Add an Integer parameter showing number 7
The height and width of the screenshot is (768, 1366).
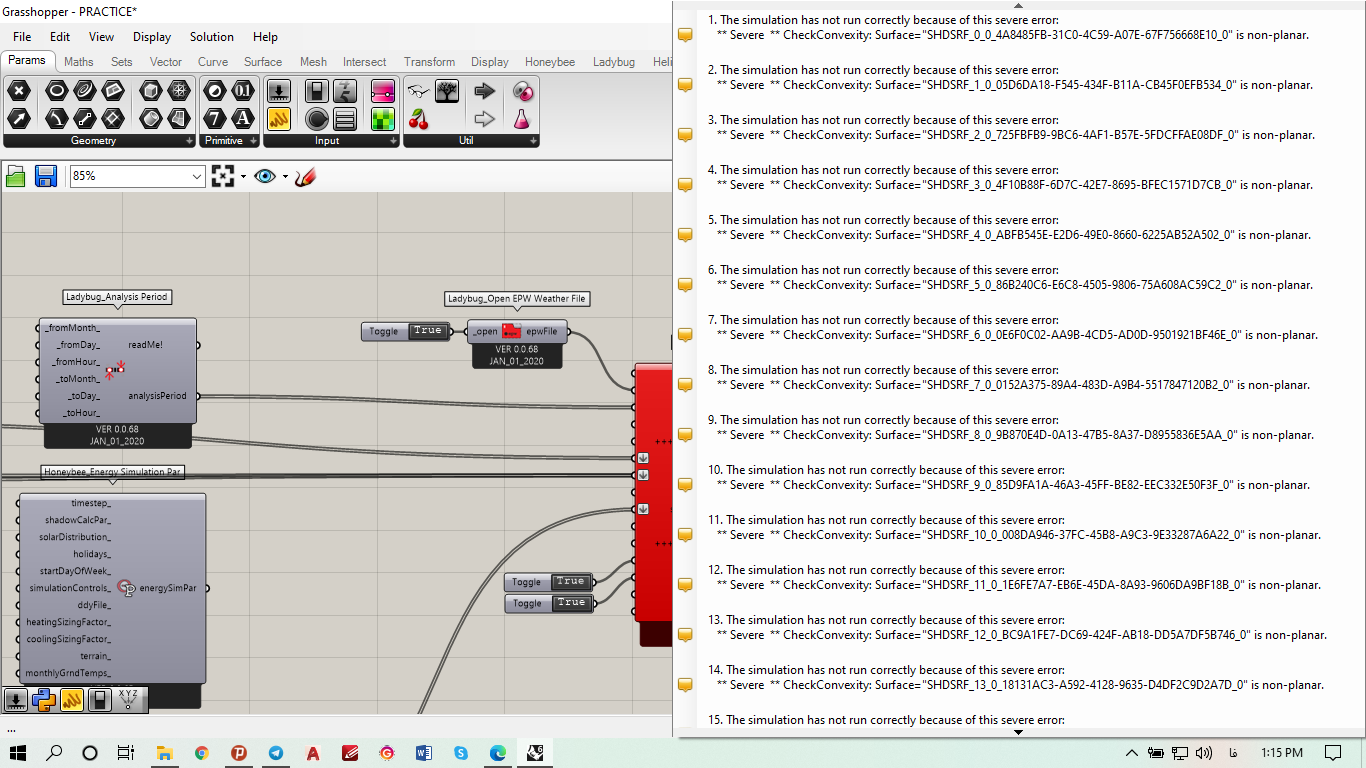point(215,119)
